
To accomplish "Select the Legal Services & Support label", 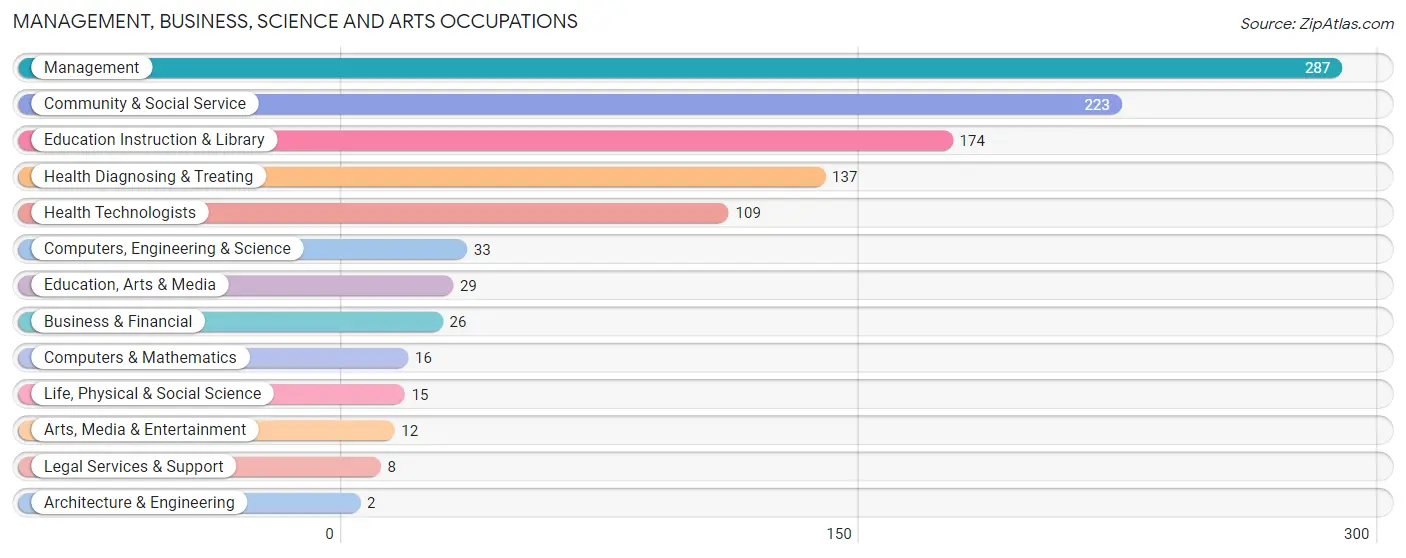I will [134, 467].
